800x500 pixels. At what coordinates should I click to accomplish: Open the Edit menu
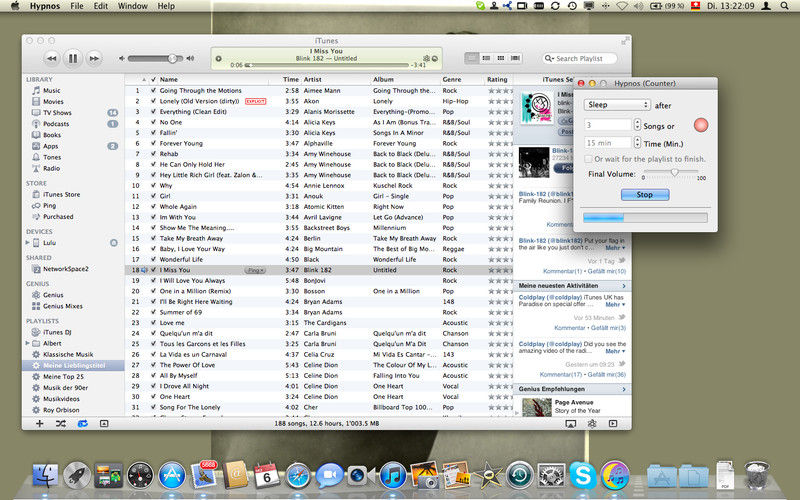point(101,6)
